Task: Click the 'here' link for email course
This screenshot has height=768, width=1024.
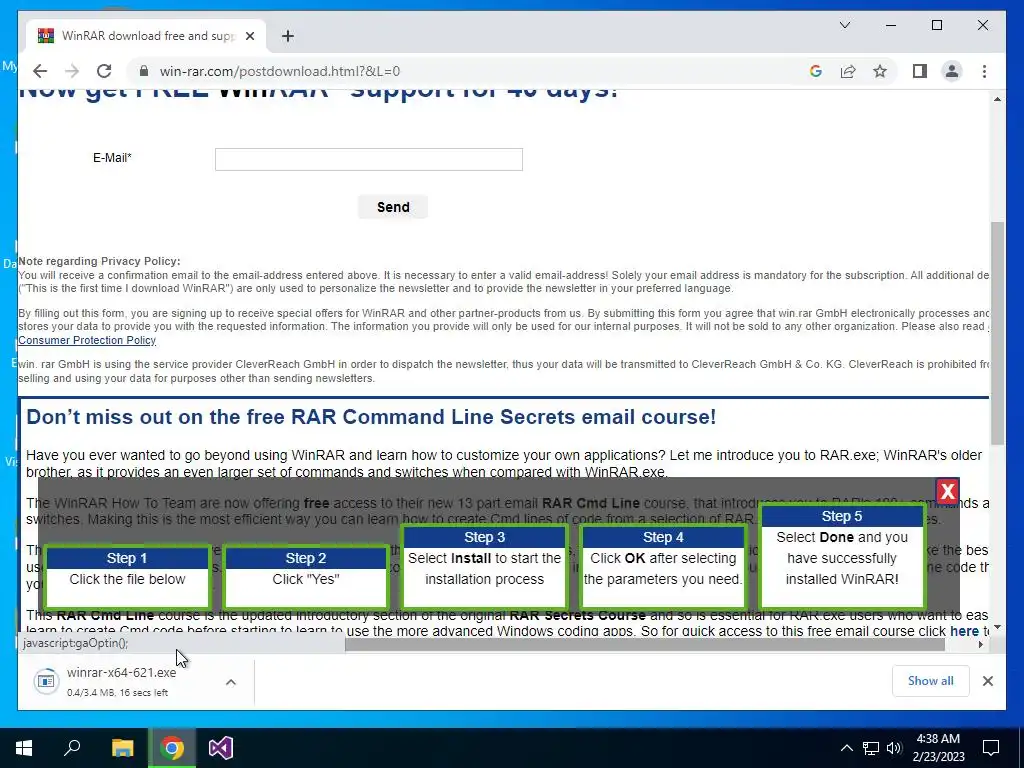Action: [964, 631]
